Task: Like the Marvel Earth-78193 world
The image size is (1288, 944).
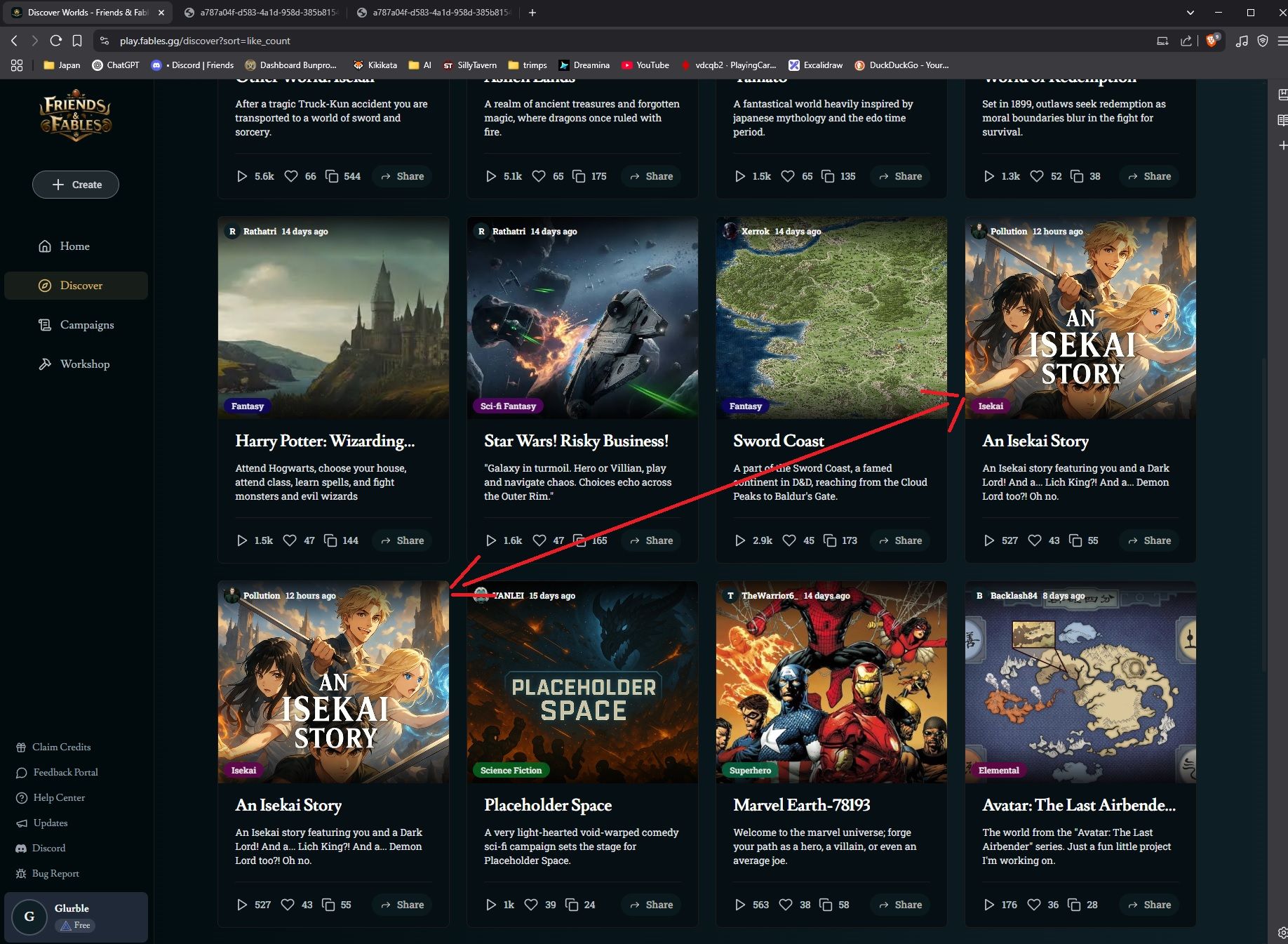Action: click(x=786, y=905)
